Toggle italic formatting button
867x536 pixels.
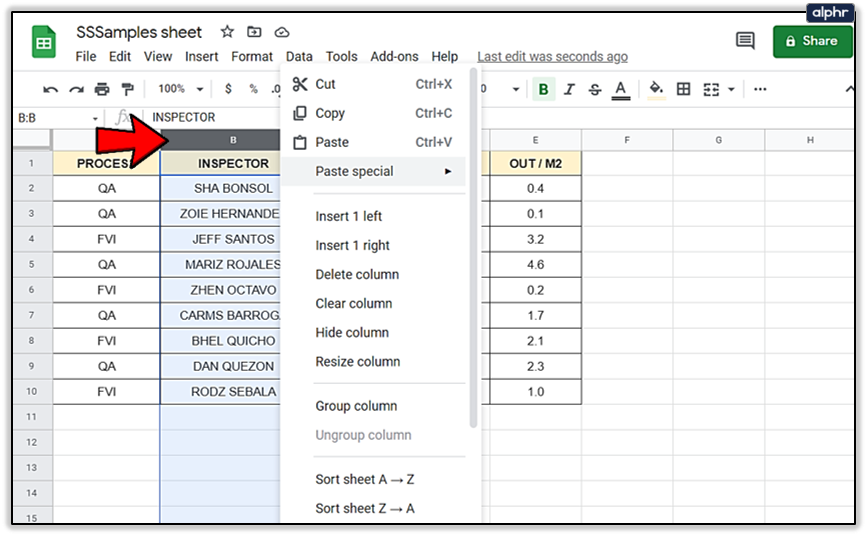tap(569, 89)
